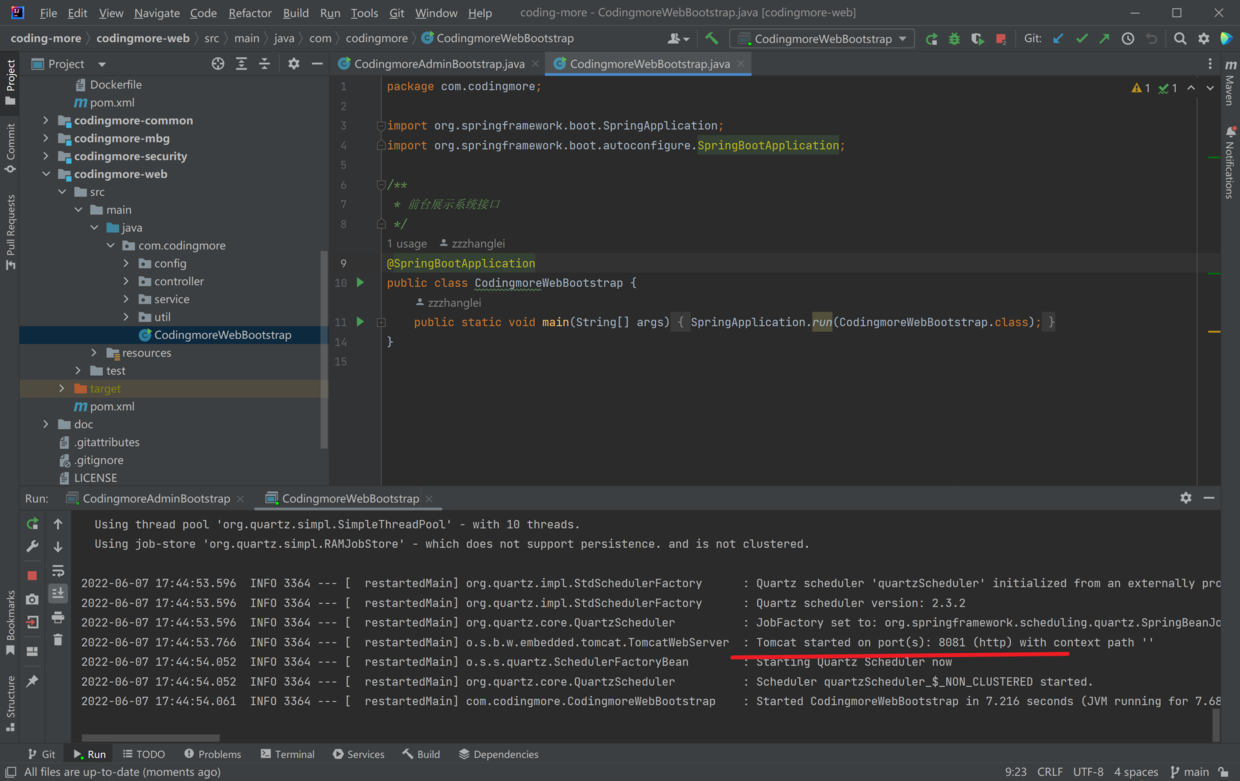This screenshot has height=781, width=1240.
Task: Toggle Scroll to End in Run console
Action: [x=58, y=594]
